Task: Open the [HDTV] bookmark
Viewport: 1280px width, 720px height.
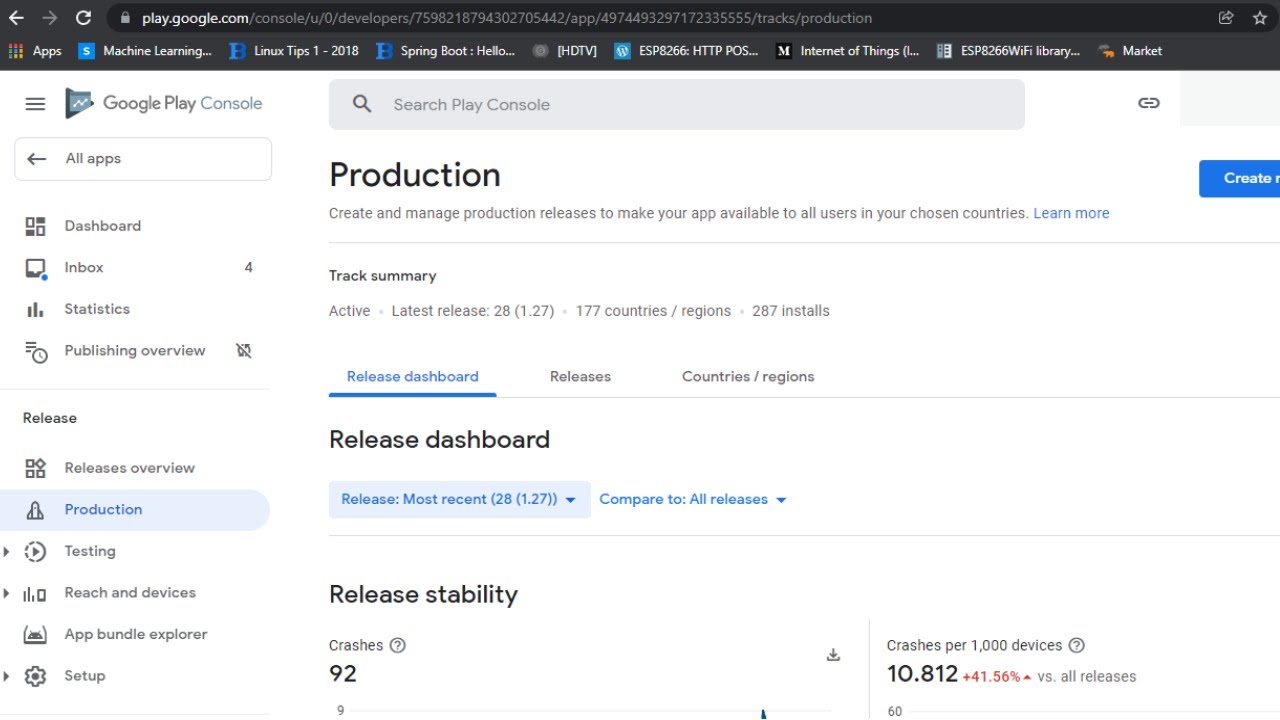Action: (x=565, y=51)
